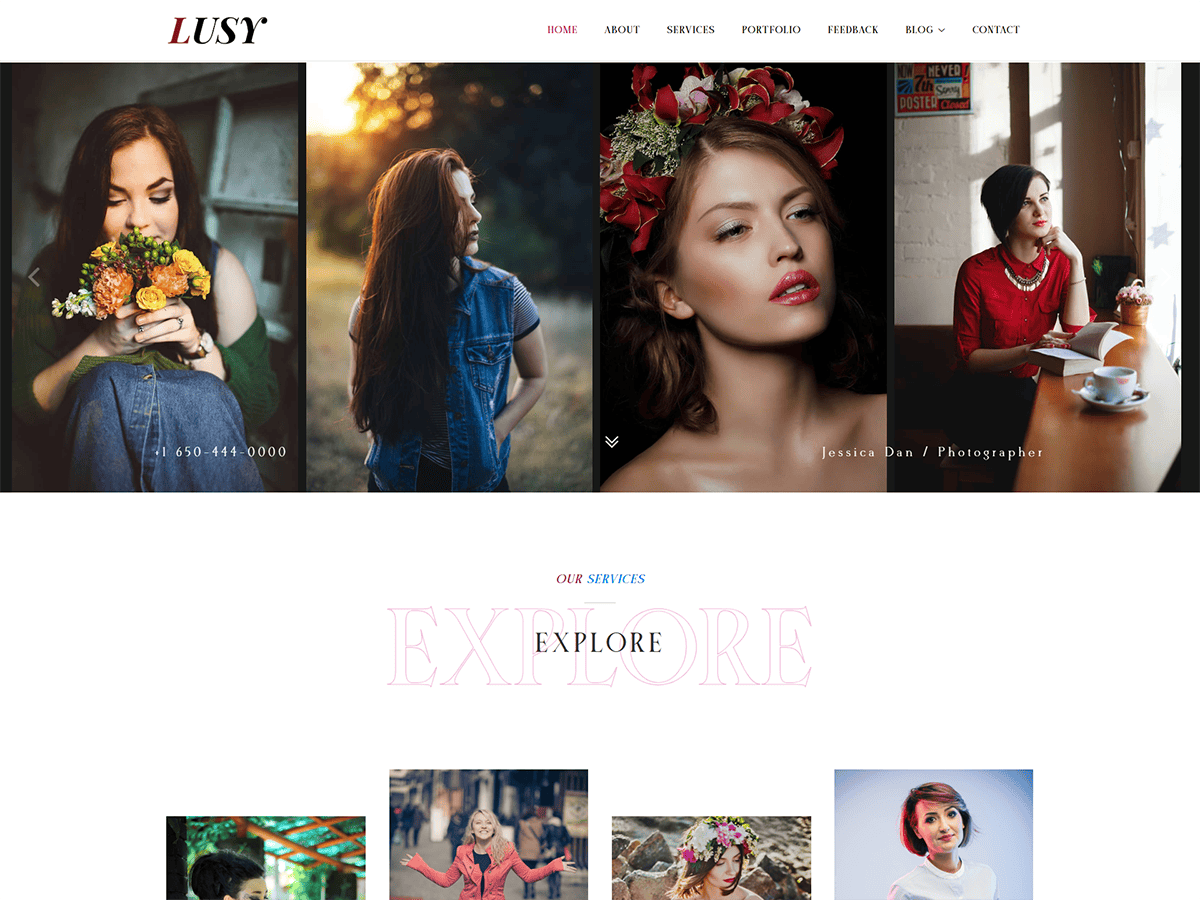Open the Home menu item

(x=562, y=30)
